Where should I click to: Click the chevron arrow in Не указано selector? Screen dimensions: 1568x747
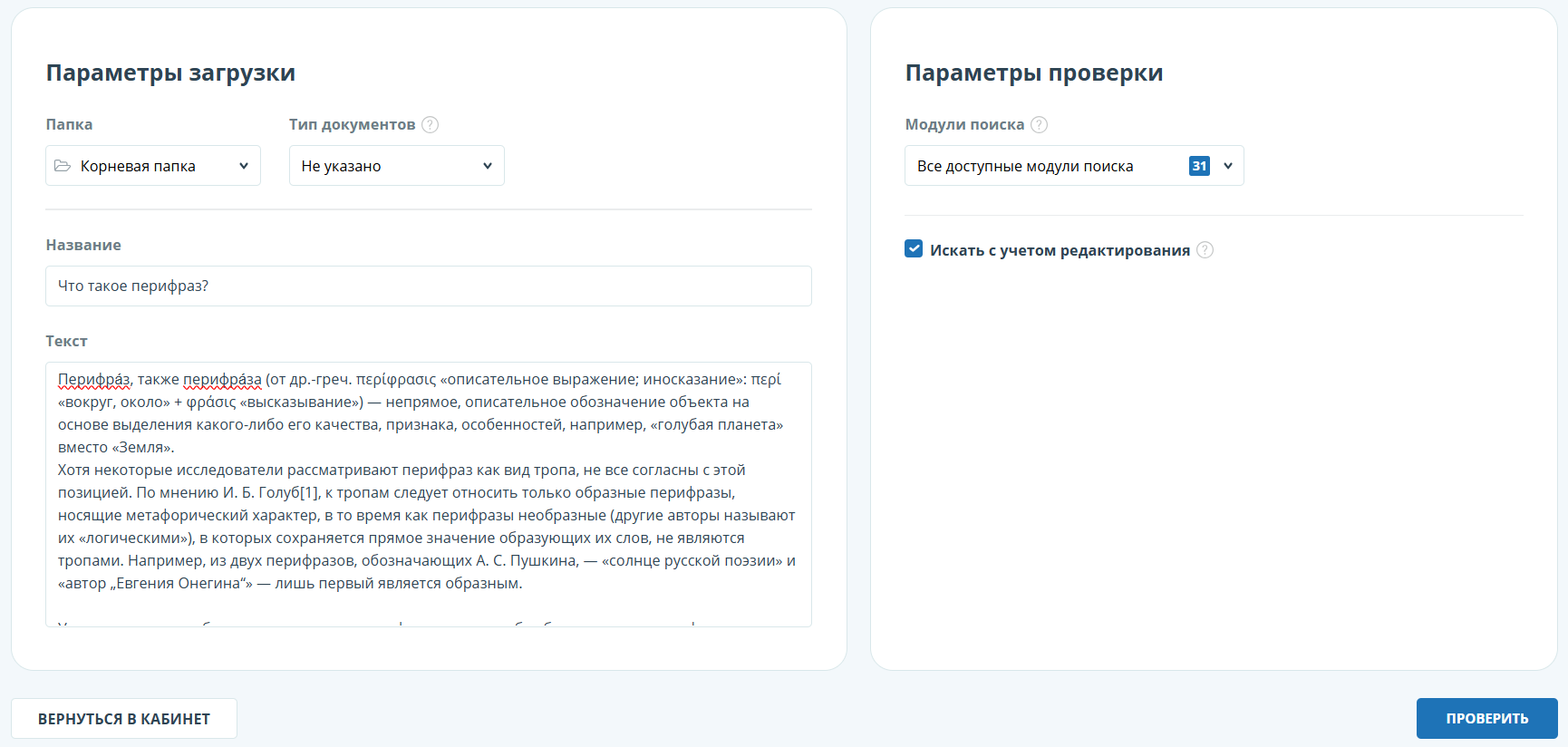(488, 166)
